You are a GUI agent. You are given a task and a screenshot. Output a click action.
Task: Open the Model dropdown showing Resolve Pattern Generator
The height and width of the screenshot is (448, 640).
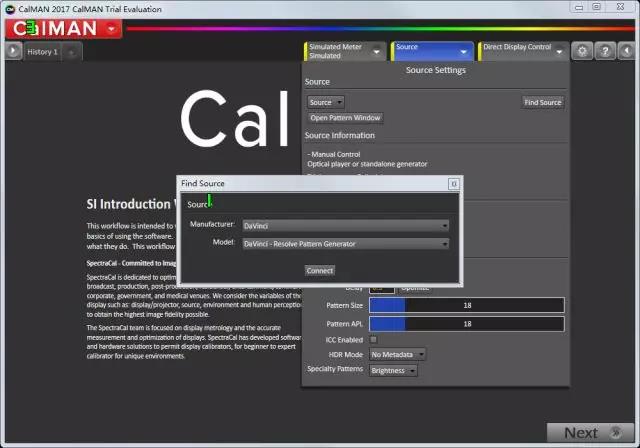[x=346, y=244]
